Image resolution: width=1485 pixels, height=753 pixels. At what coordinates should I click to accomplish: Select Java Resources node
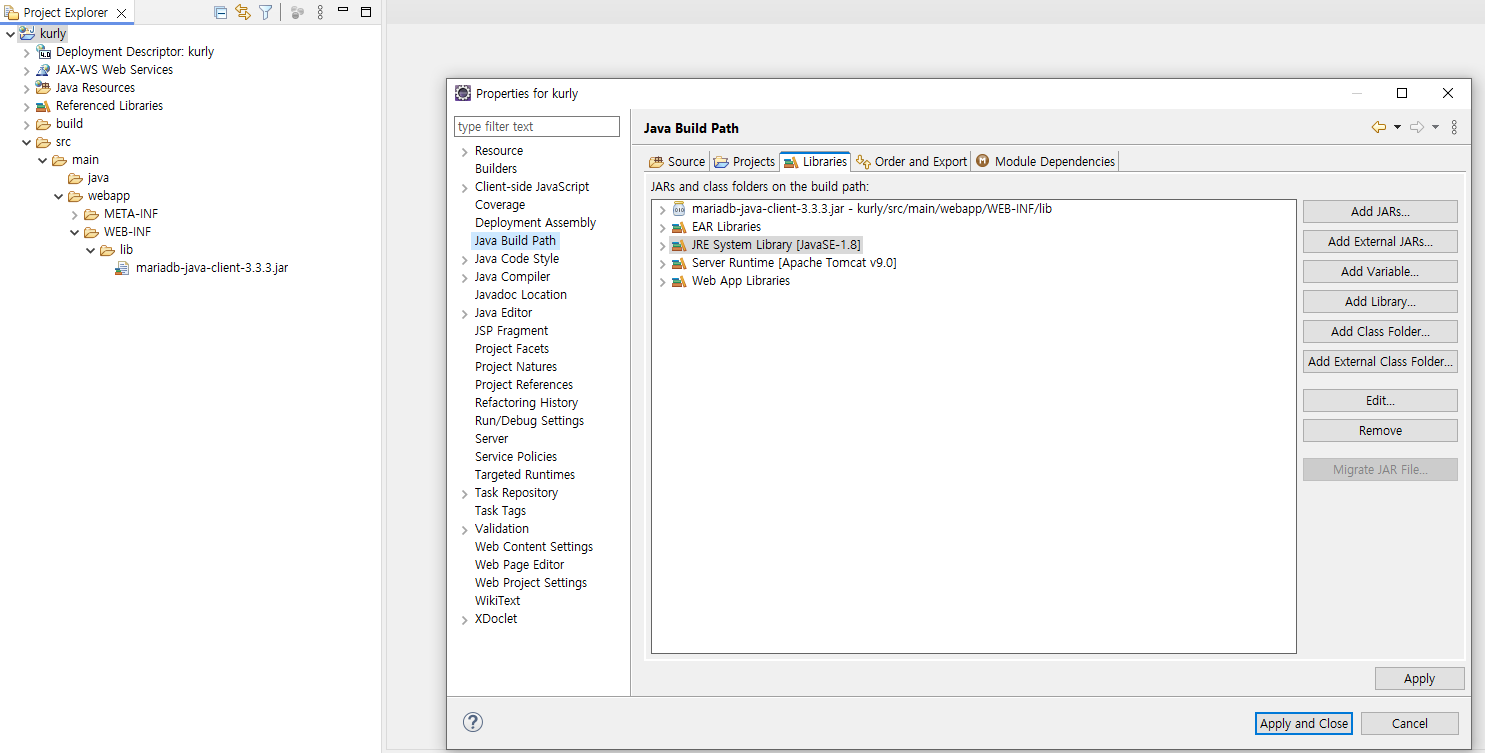pos(95,88)
